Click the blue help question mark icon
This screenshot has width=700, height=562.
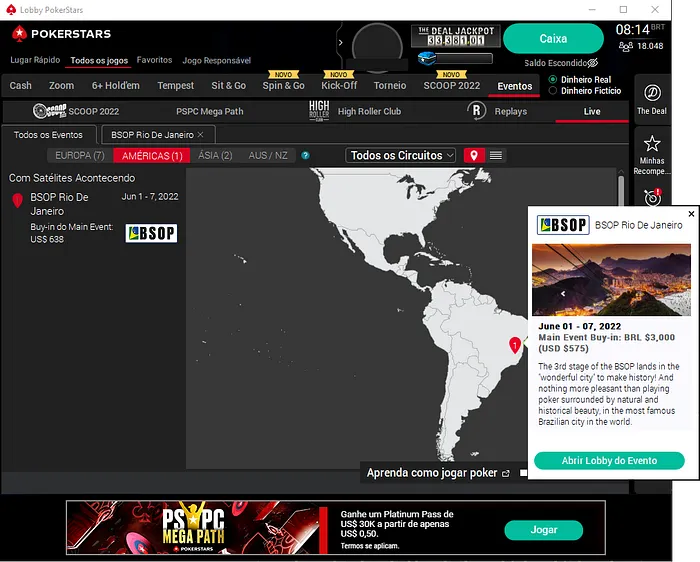tap(305, 155)
